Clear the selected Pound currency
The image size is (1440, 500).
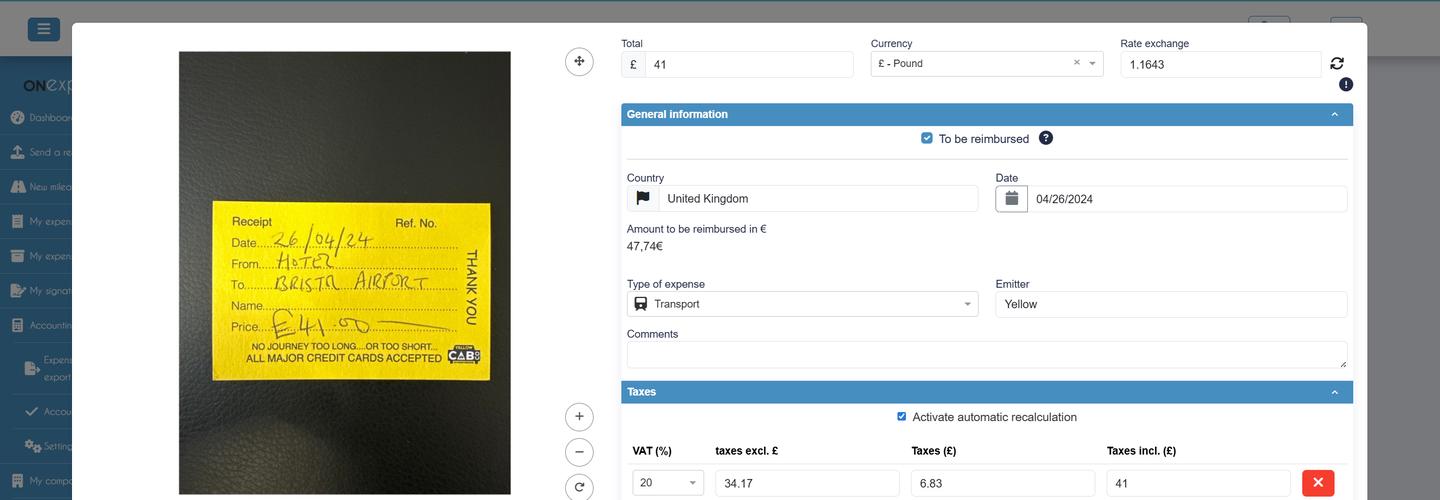click(1077, 63)
